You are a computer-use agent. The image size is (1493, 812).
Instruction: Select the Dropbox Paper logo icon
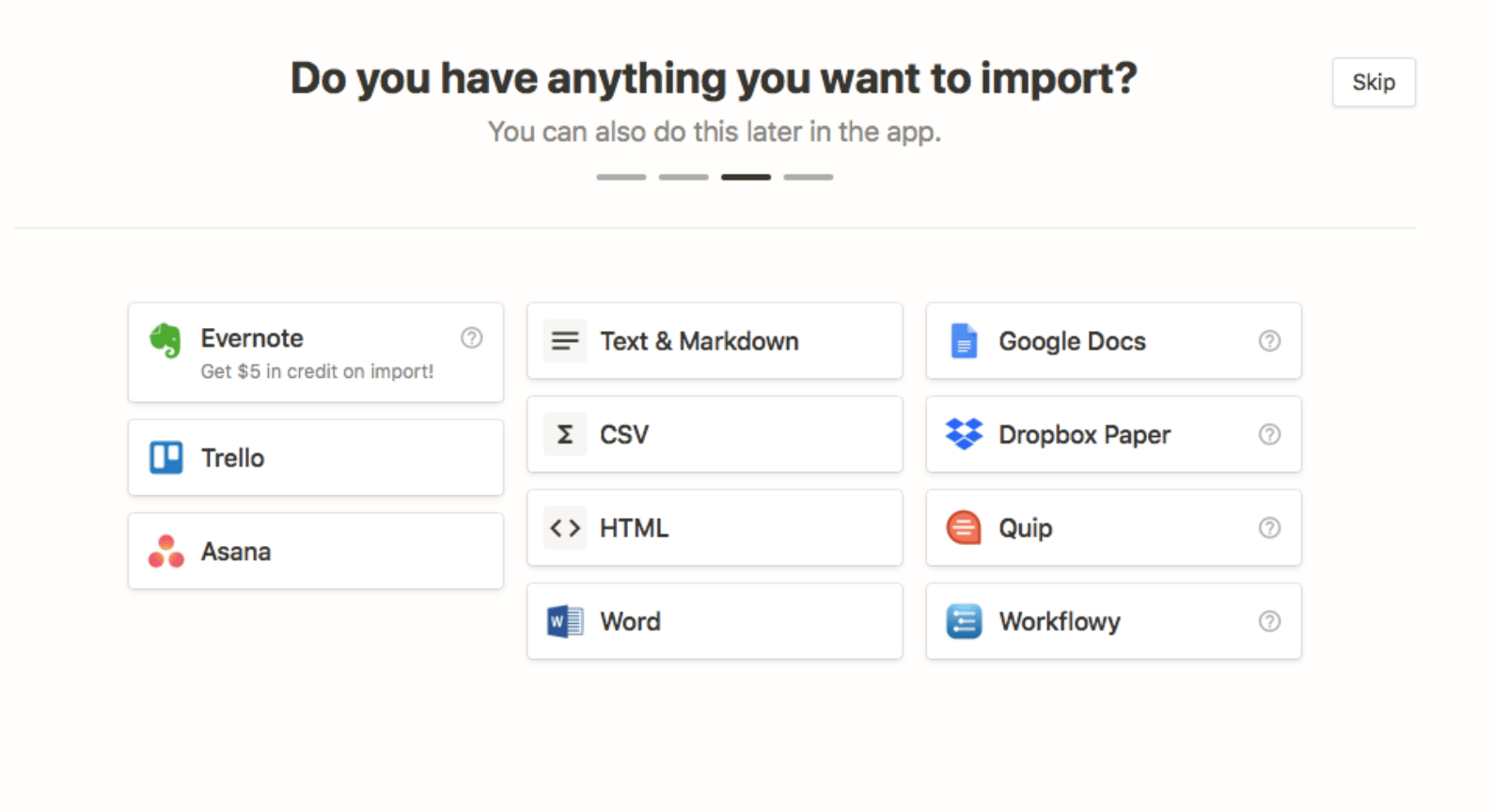(x=964, y=434)
